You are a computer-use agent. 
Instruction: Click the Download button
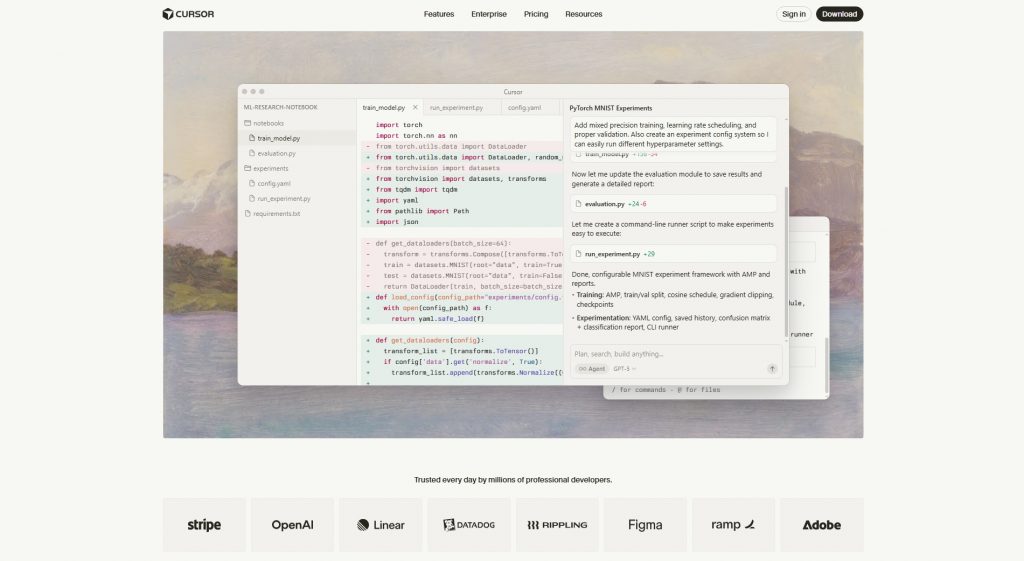coord(839,14)
